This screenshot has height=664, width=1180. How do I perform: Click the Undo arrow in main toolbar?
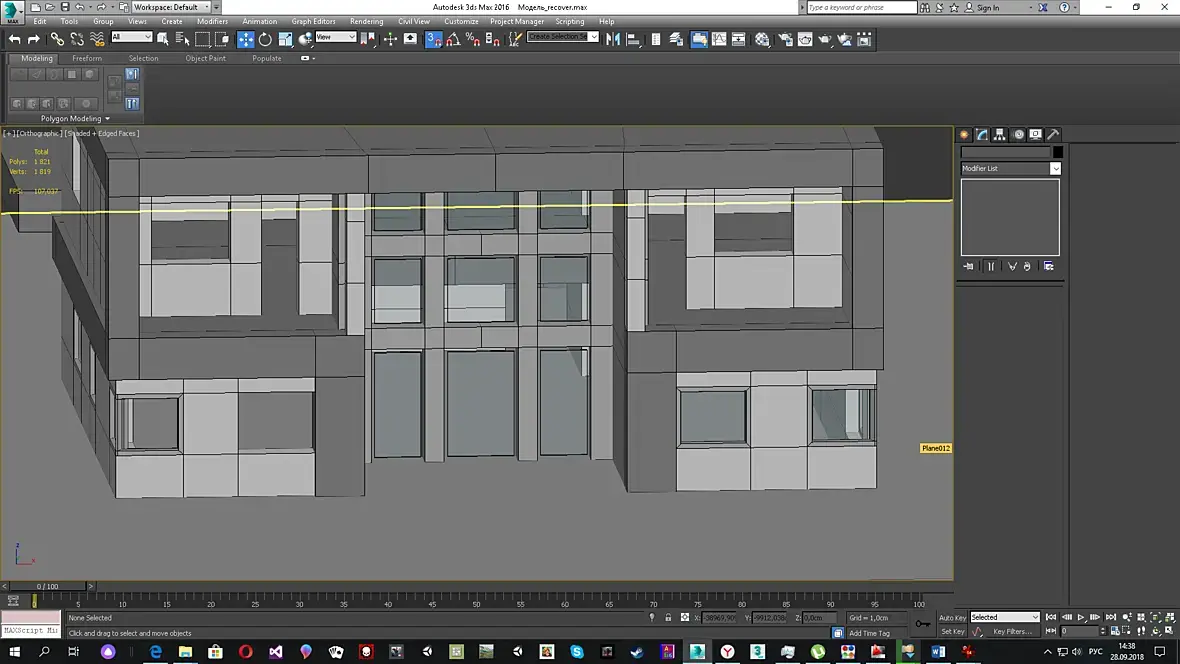click(x=15, y=39)
